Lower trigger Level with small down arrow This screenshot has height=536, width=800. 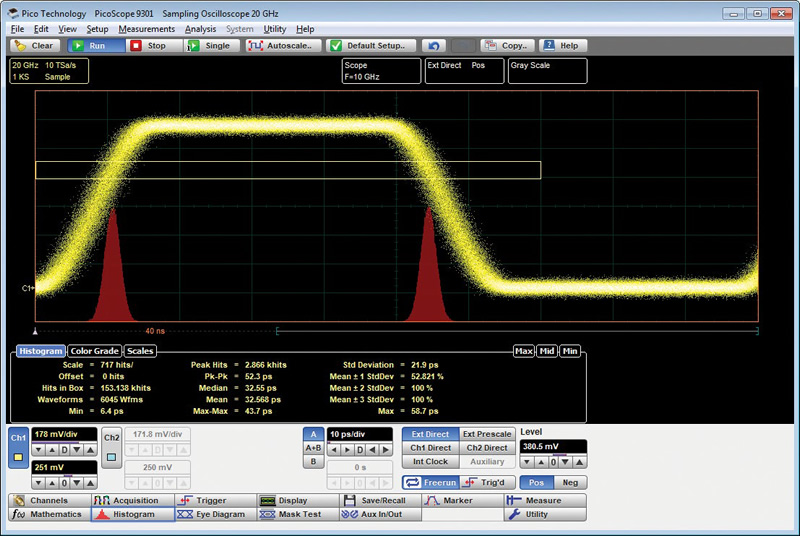tap(527, 462)
